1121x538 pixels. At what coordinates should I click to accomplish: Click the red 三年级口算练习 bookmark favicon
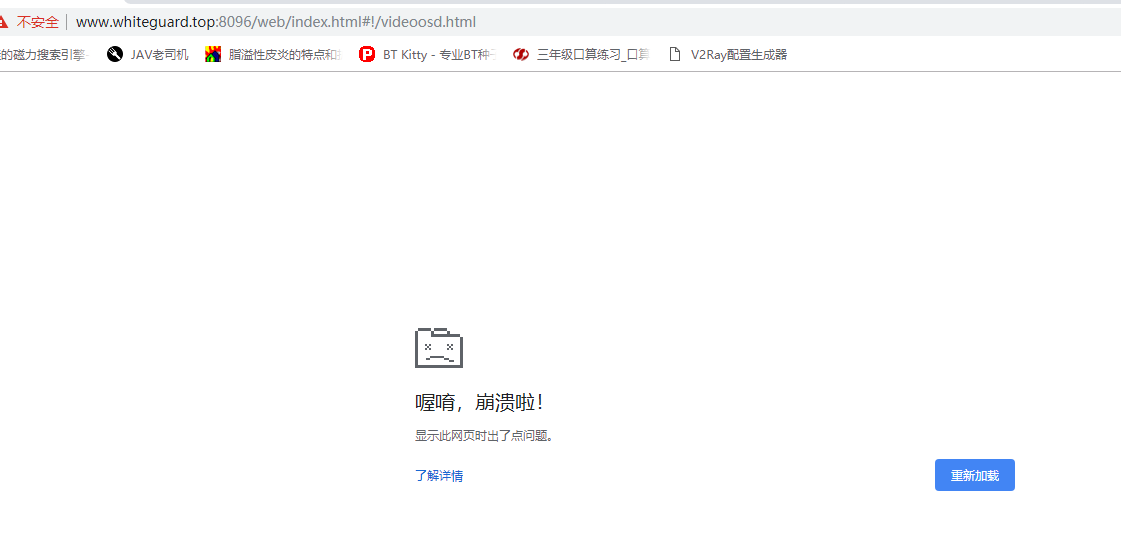coord(520,54)
